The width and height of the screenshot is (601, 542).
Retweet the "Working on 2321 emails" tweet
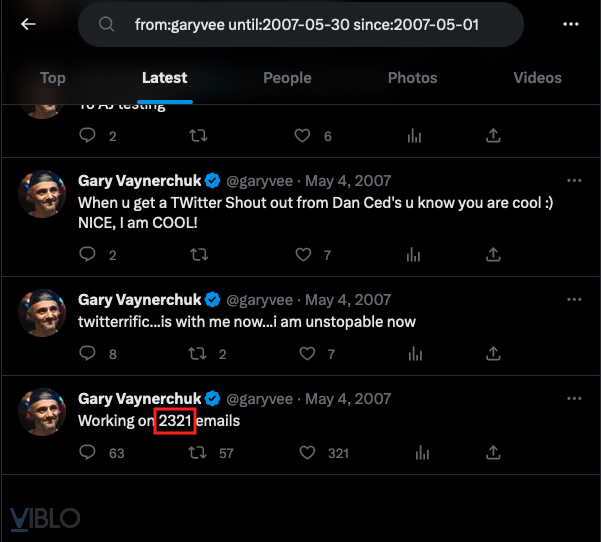tap(198, 453)
